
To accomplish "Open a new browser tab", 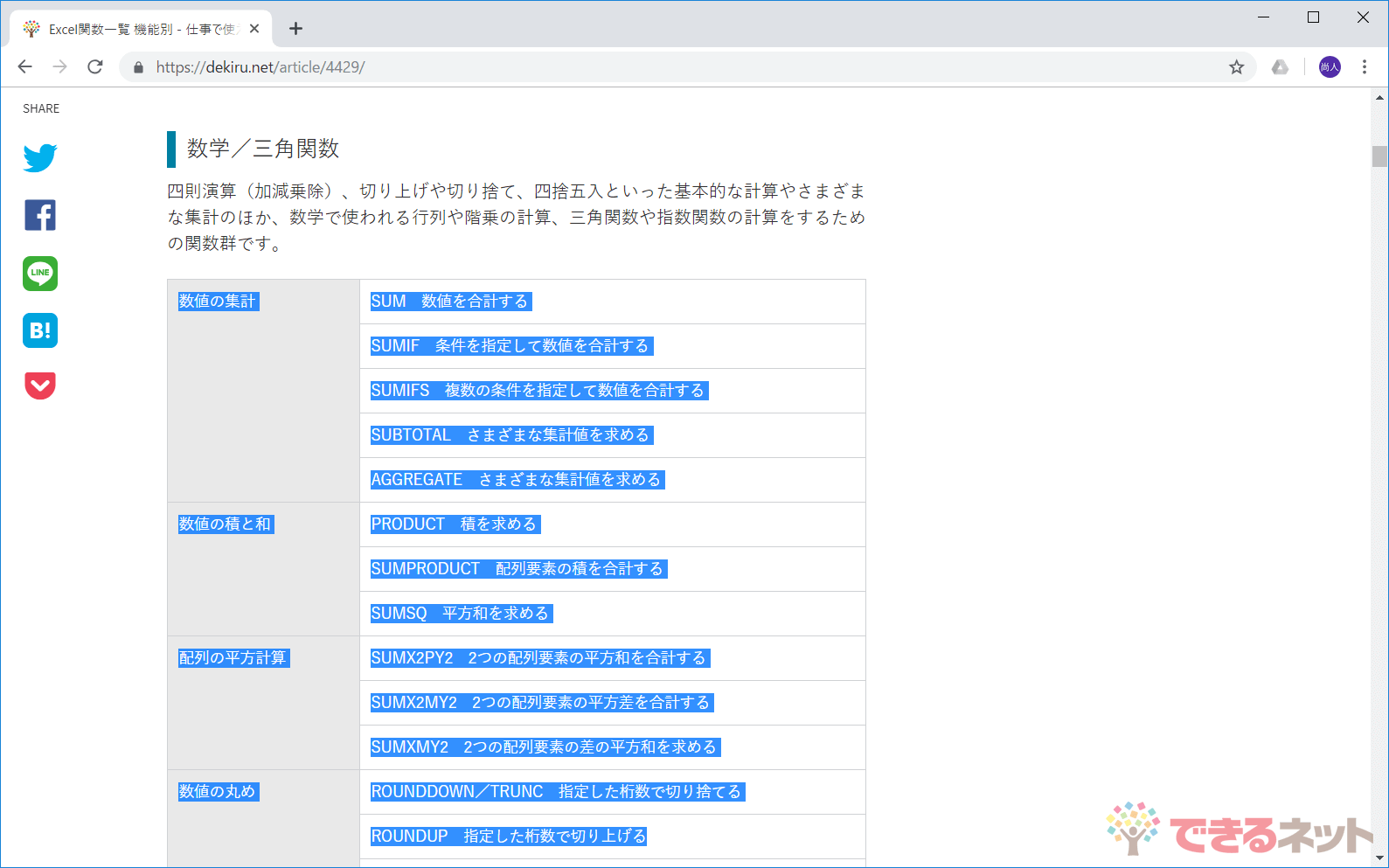I will (296, 29).
